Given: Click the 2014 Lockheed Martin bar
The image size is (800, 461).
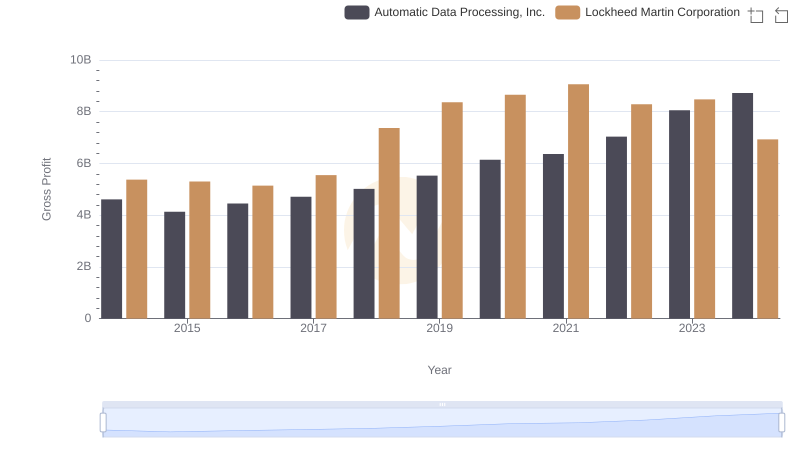Looking at the screenshot, I should click(137, 249).
